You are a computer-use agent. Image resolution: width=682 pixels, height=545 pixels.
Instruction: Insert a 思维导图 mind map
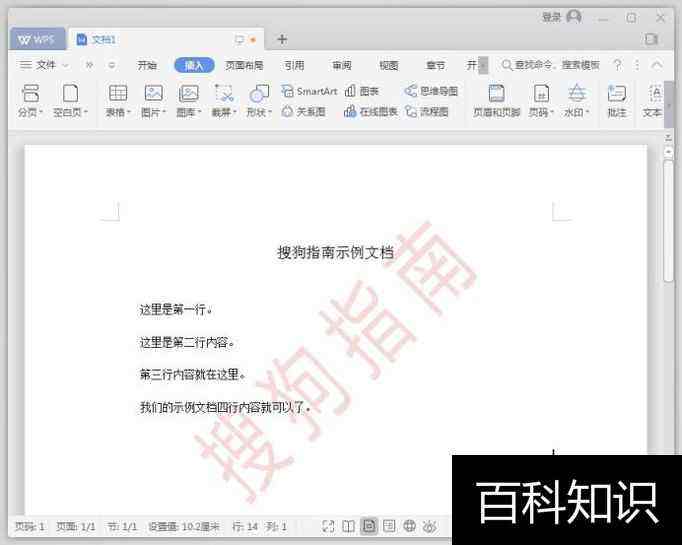tap(431, 91)
